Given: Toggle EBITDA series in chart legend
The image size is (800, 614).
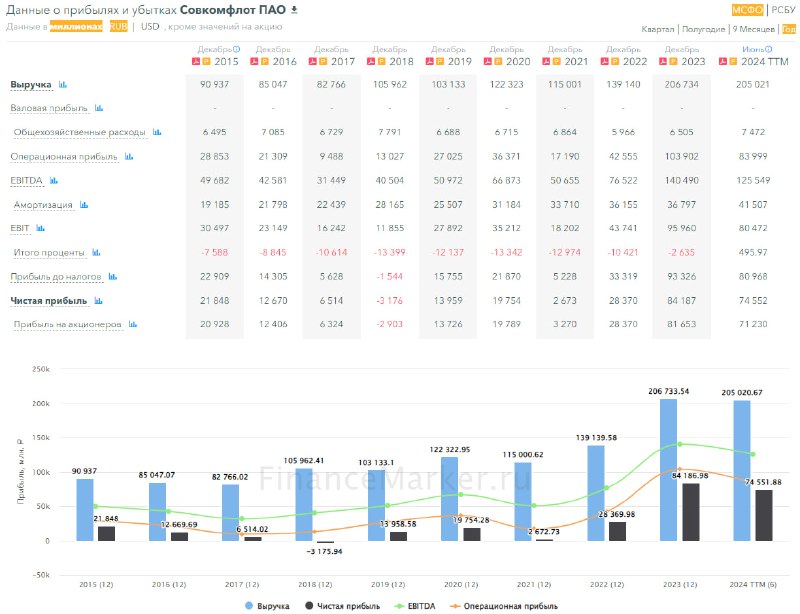Looking at the screenshot, I should [x=415, y=606].
